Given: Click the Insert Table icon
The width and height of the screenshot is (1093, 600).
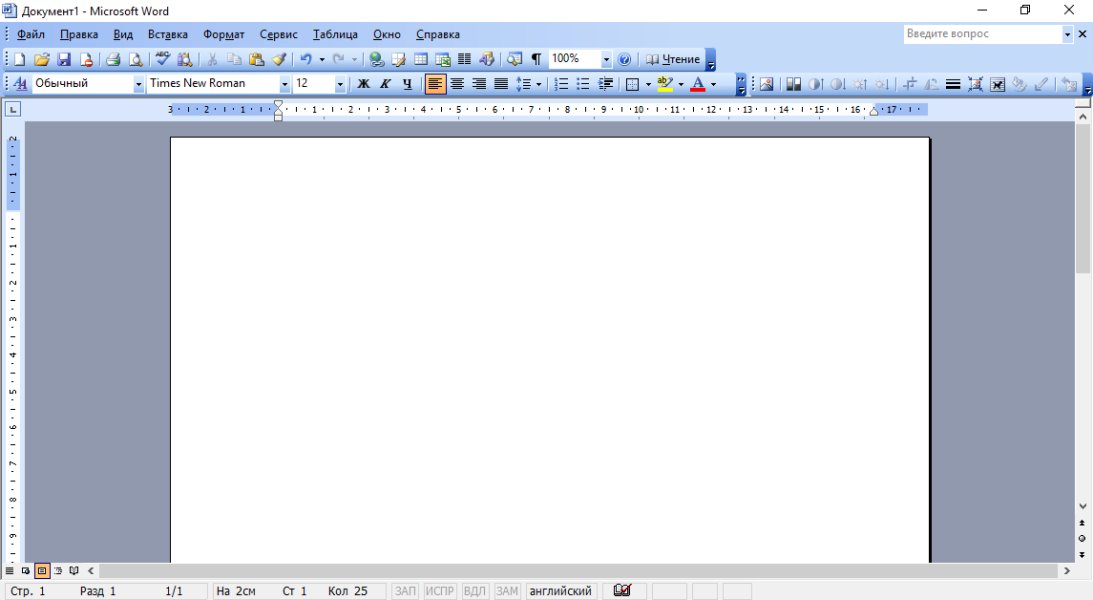Looking at the screenshot, I should coord(421,59).
